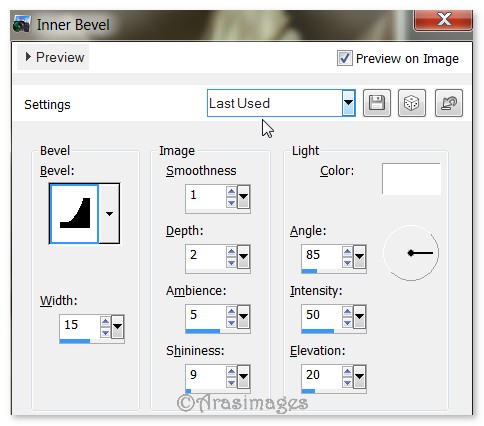Expand the Preview disclosure triangle
This screenshot has width=484, height=426.
(28, 57)
